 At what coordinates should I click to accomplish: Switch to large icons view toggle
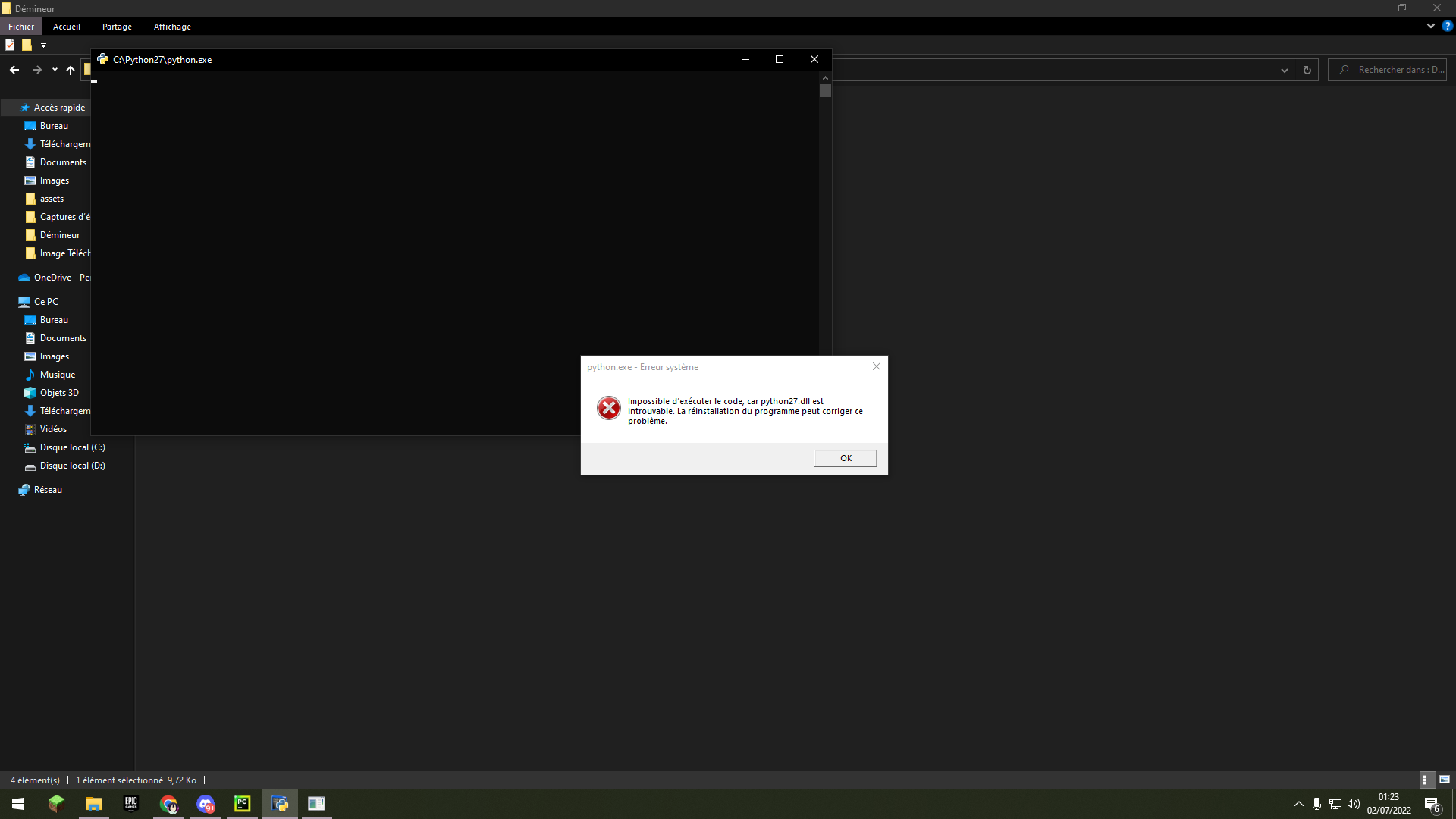pos(1445,780)
